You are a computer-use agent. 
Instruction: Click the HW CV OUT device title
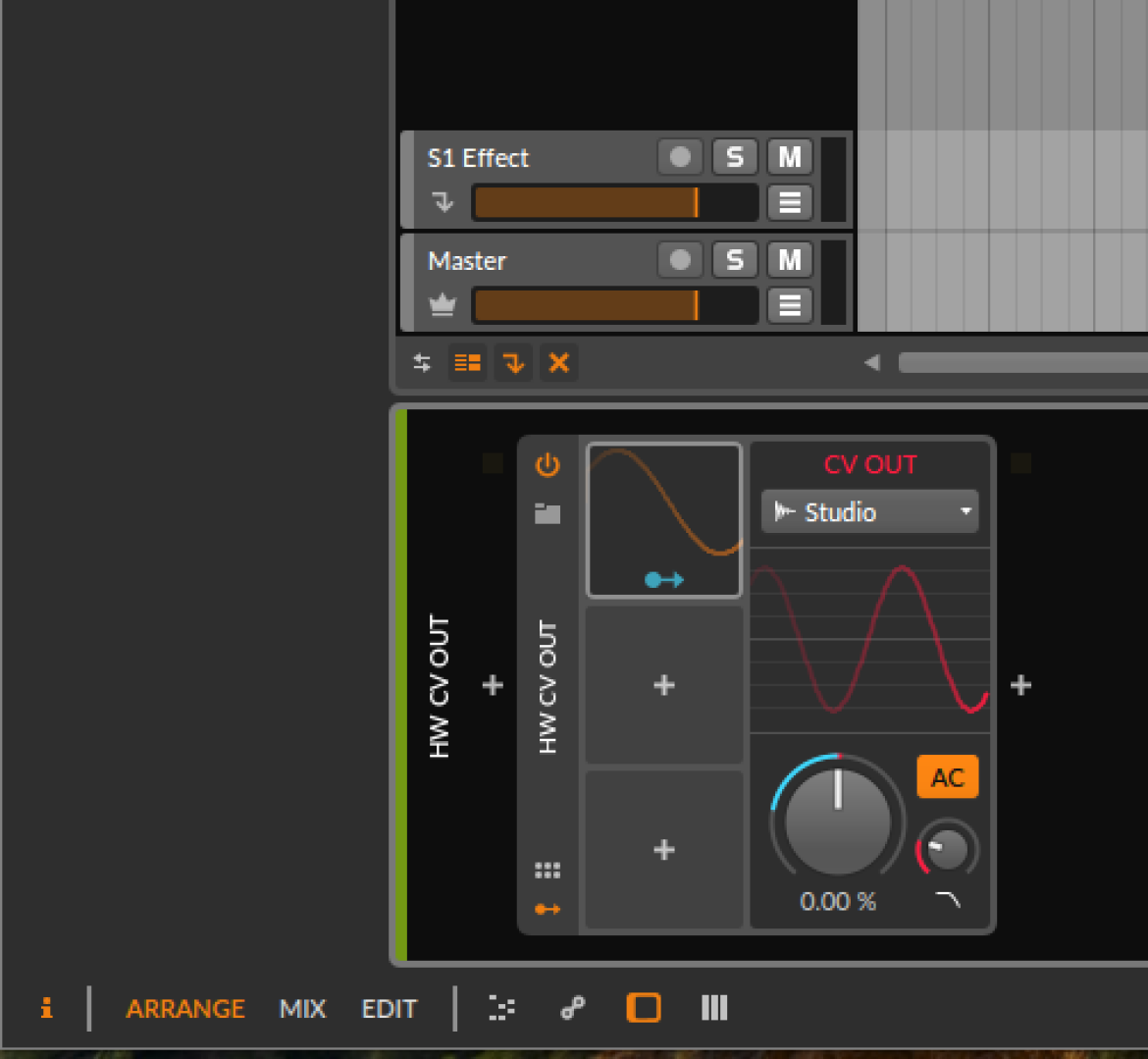click(548, 687)
